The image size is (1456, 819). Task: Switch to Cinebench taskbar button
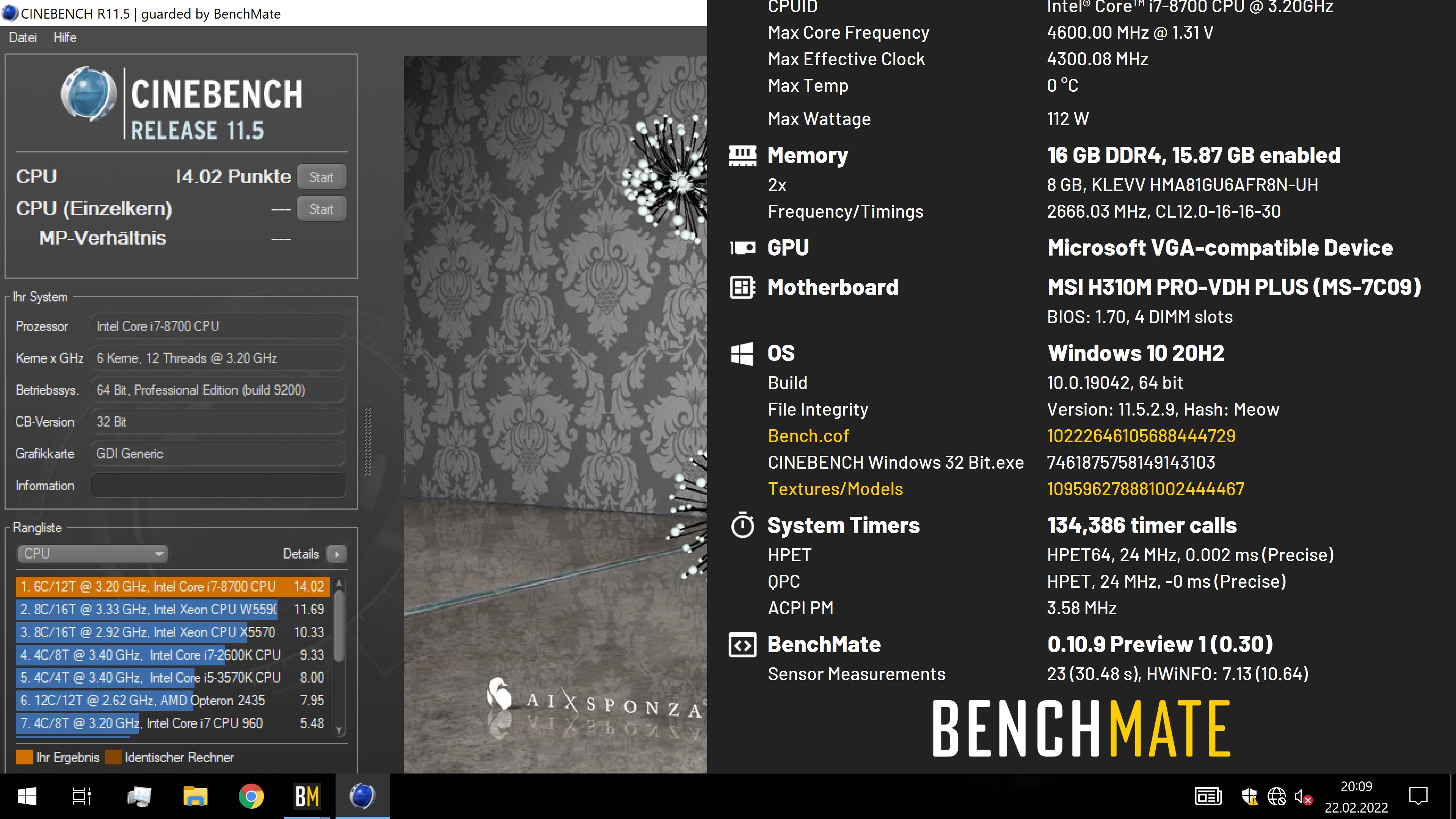coord(363,797)
